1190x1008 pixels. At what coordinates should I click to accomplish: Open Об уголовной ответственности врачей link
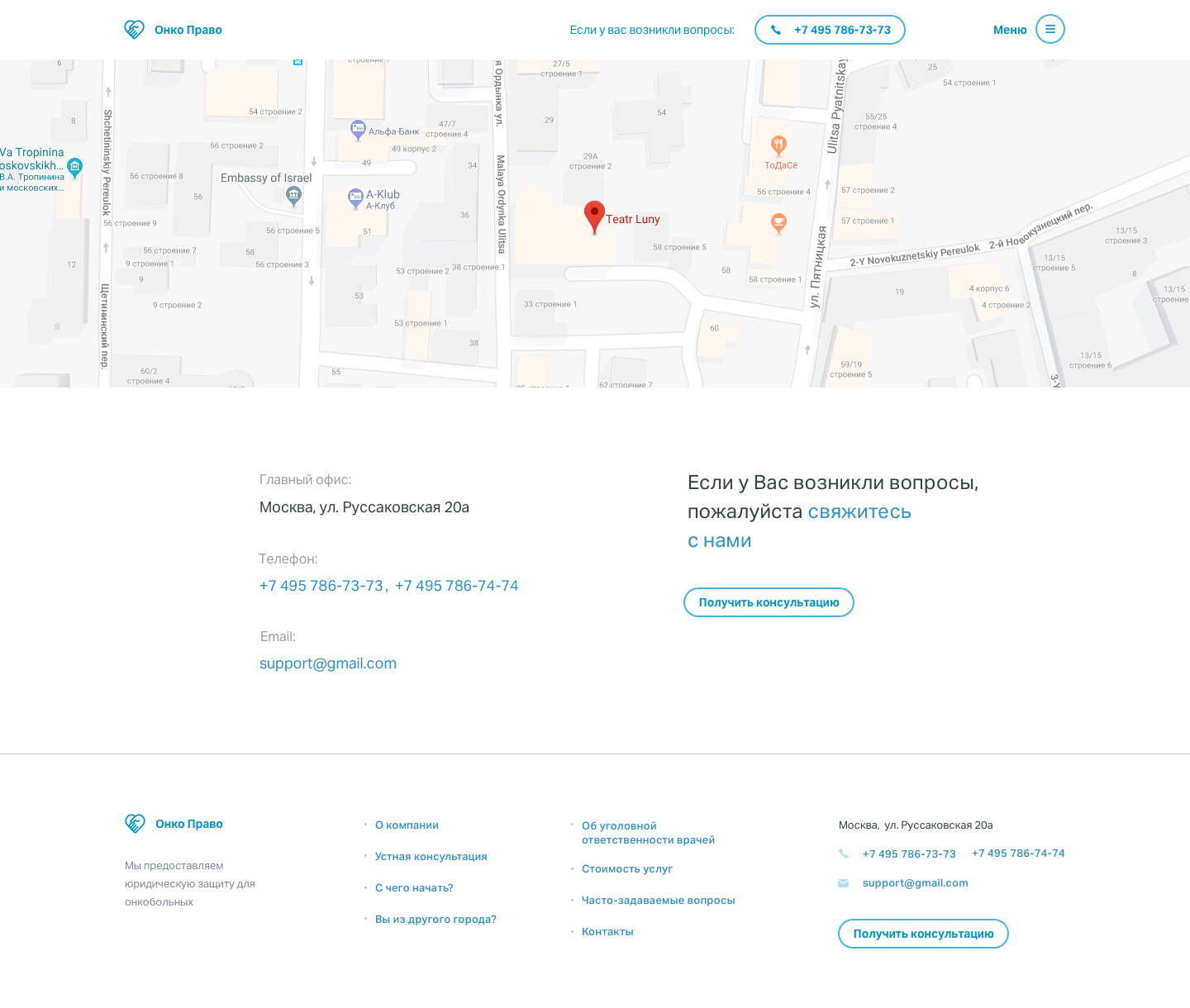click(649, 833)
